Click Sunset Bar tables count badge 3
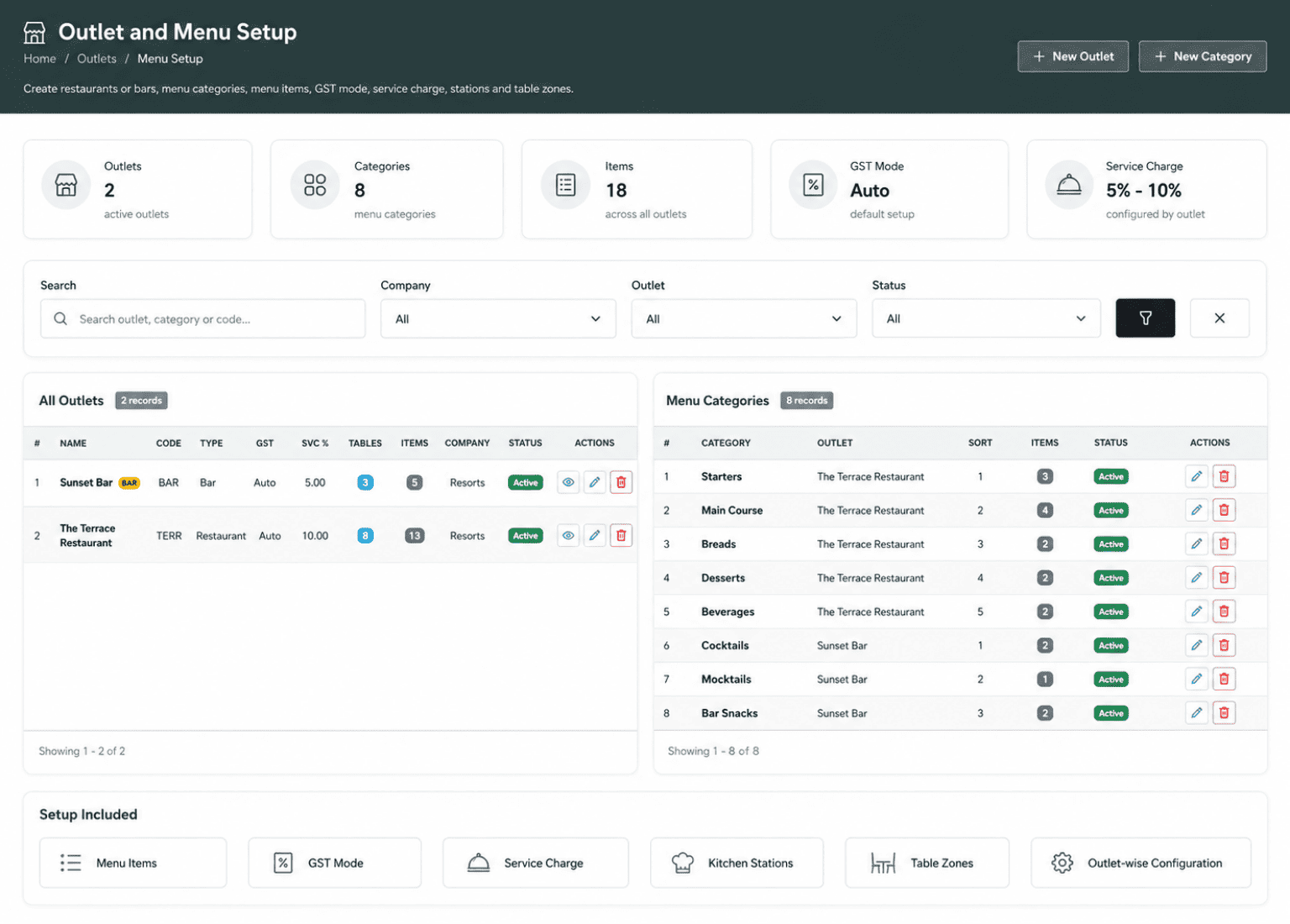This screenshot has height=924, width=1290. (x=365, y=482)
